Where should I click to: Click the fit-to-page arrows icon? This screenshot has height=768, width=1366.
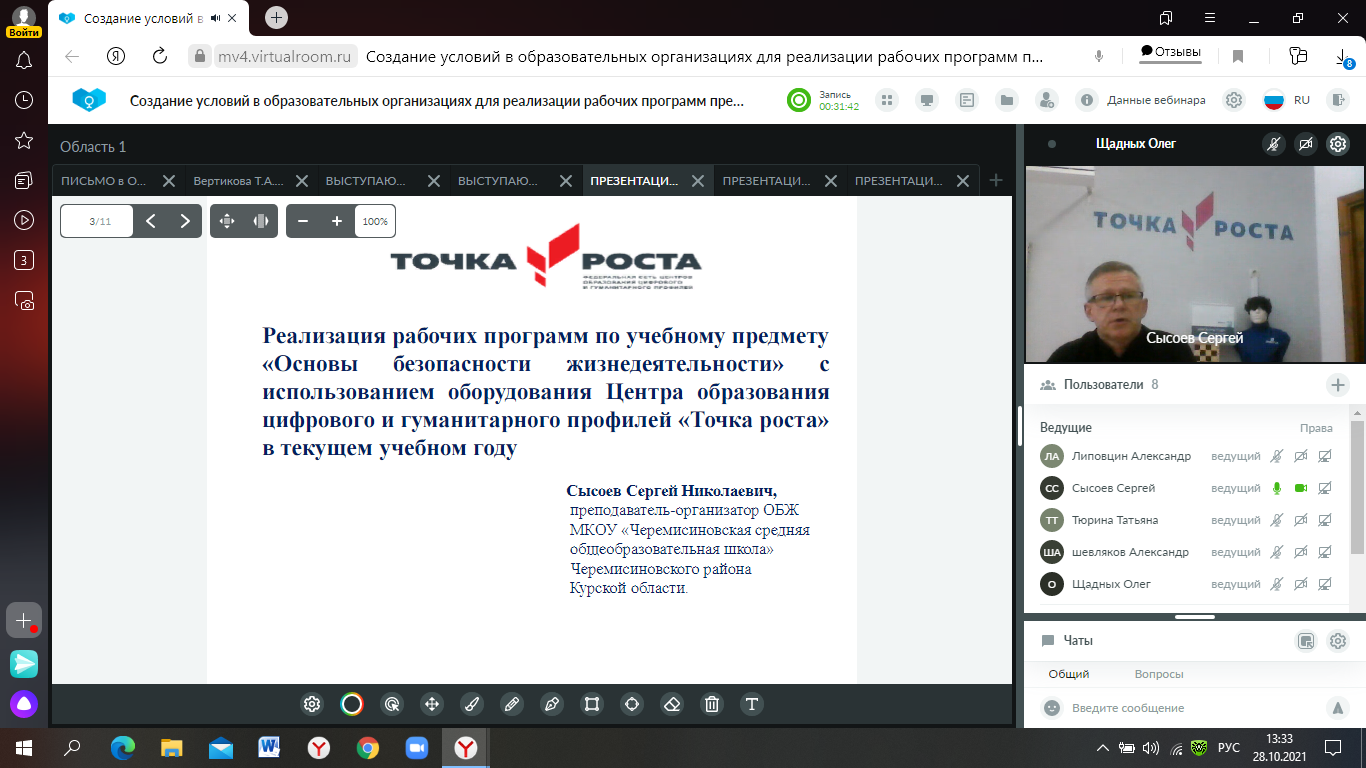click(227, 221)
